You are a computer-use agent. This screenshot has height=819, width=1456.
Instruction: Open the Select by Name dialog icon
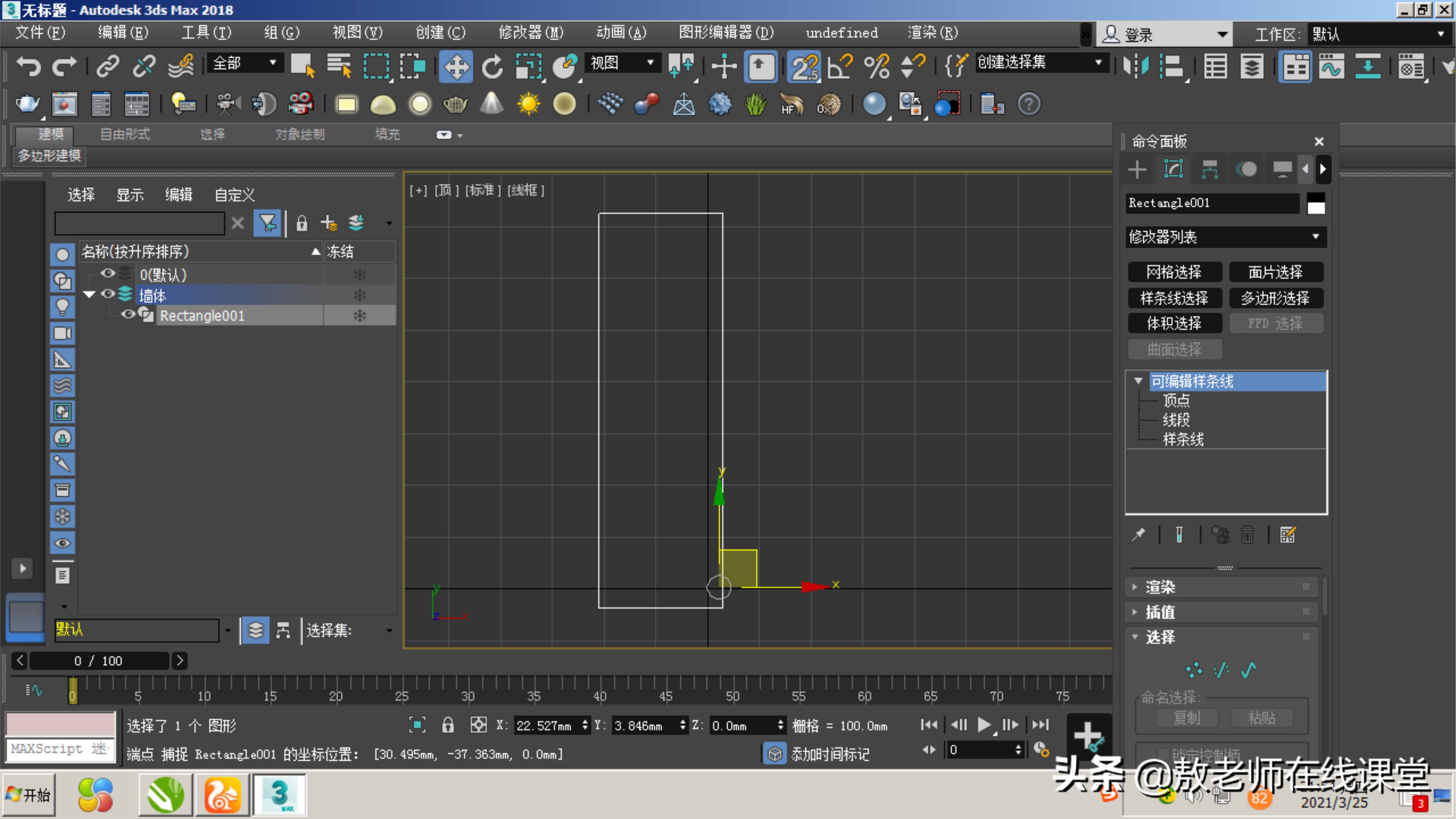338,66
